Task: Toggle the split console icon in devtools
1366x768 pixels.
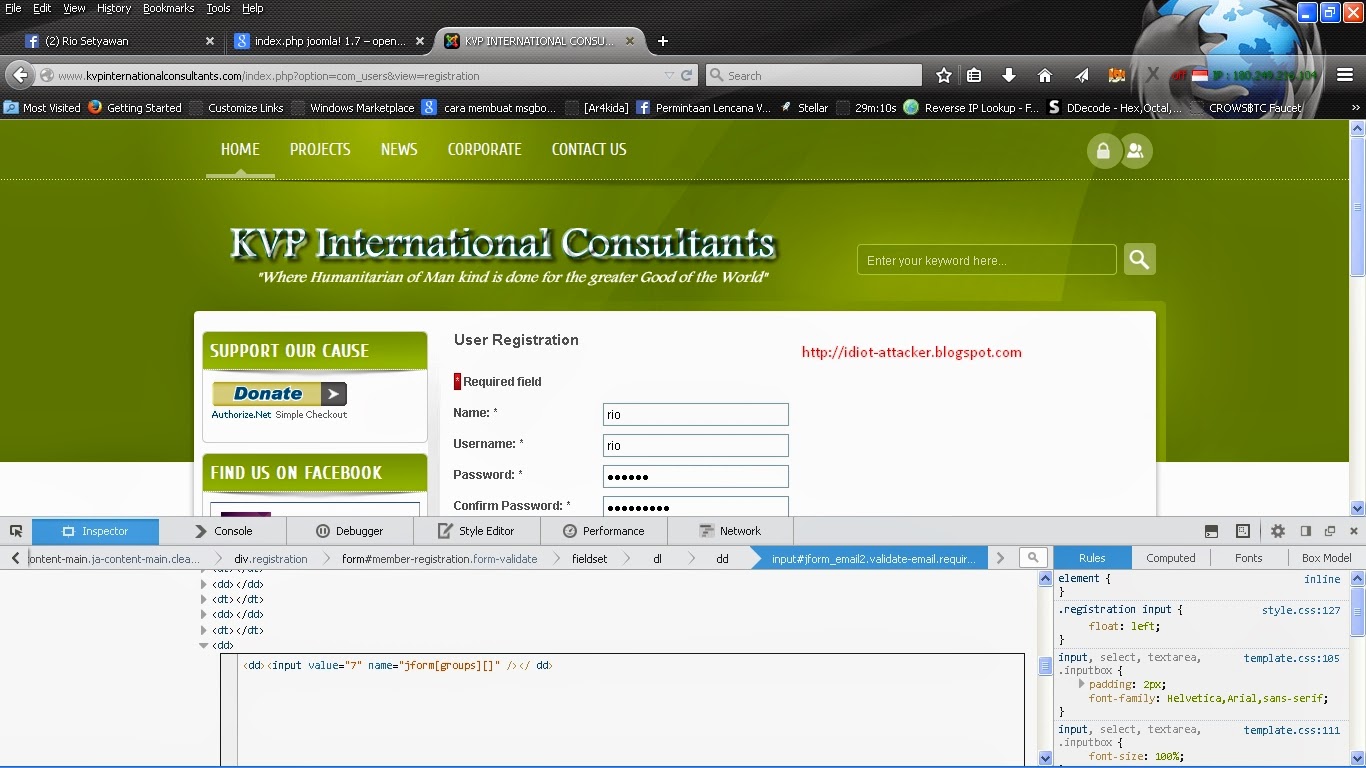Action: point(1211,531)
